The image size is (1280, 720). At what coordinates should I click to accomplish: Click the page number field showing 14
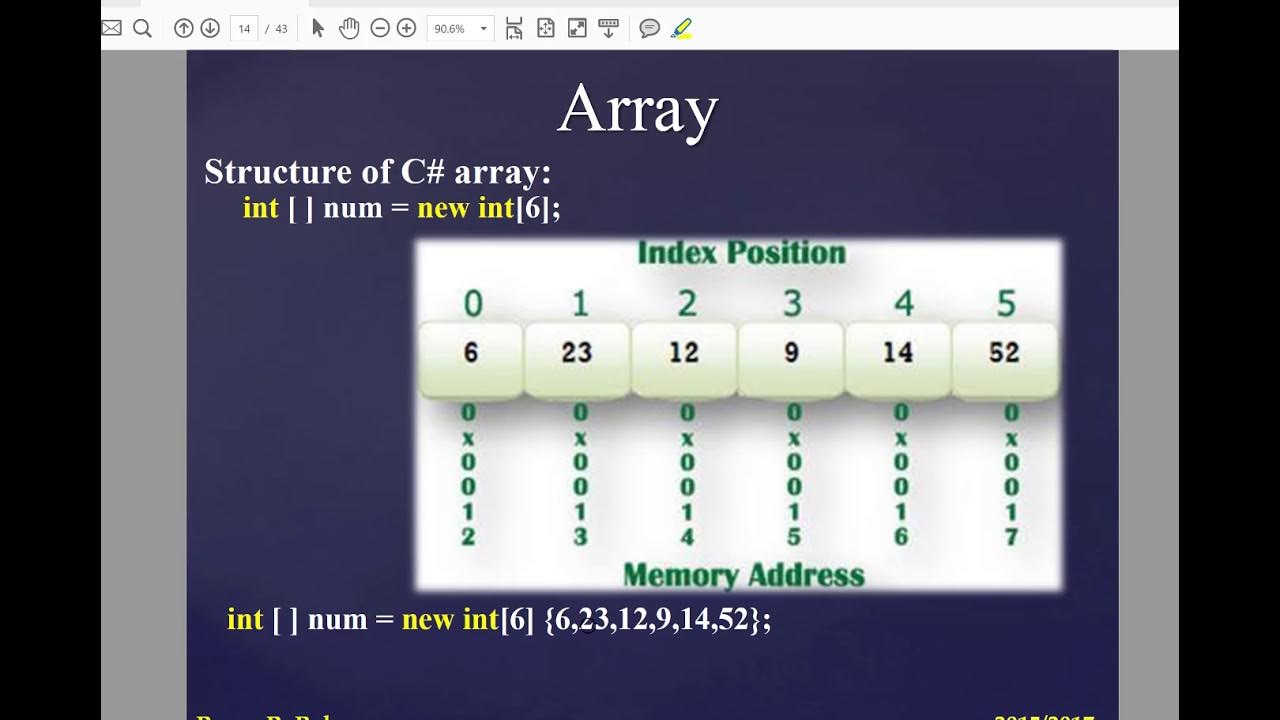pyautogui.click(x=244, y=28)
